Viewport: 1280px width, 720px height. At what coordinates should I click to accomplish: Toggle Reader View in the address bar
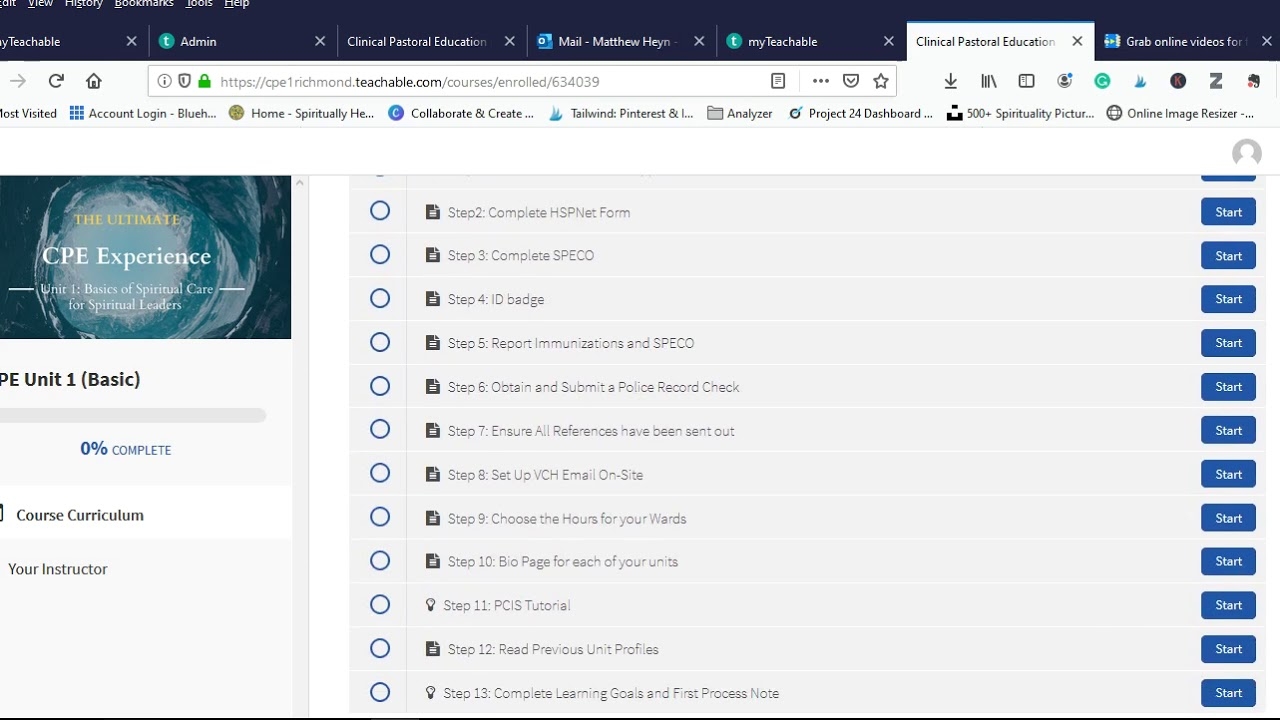778,81
